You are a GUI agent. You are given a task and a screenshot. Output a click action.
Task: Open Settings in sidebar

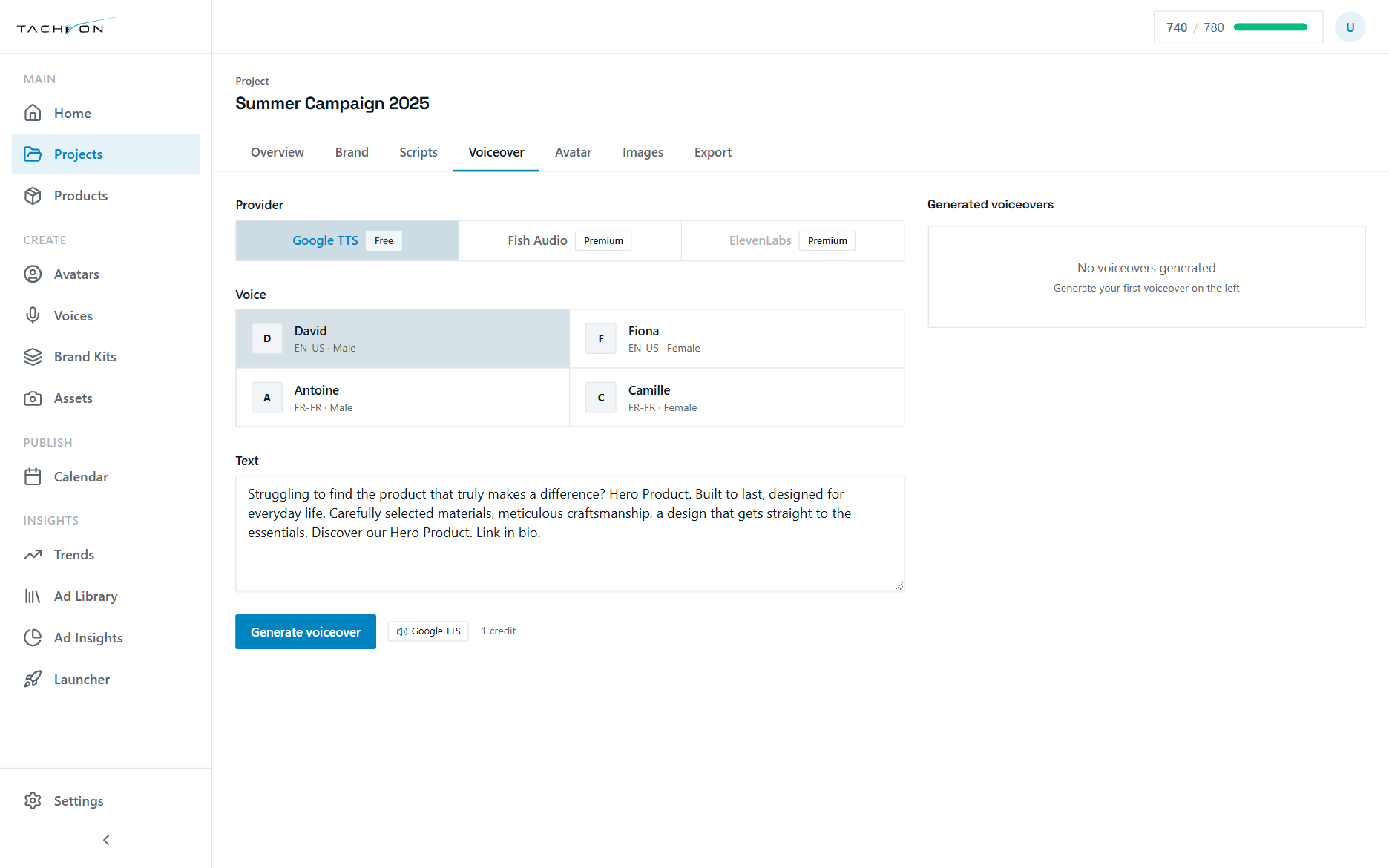tap(105, 800)
